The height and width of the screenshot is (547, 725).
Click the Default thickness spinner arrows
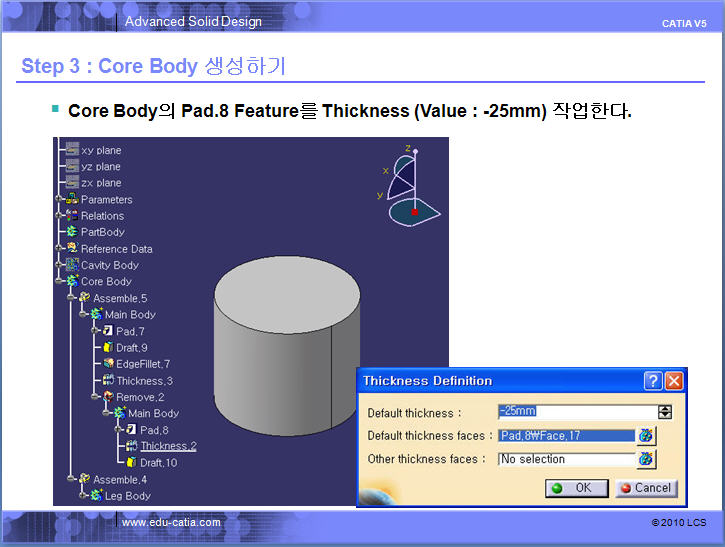[664, 412]
